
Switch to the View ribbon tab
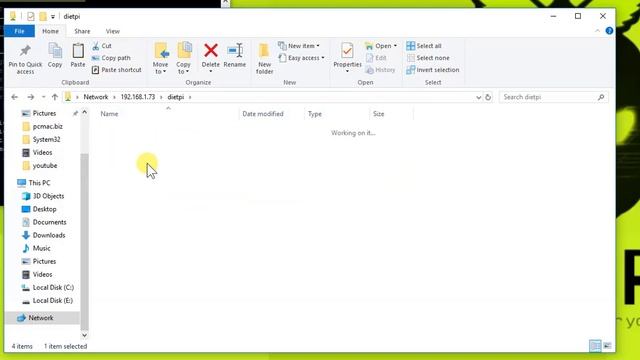point(113,31)
